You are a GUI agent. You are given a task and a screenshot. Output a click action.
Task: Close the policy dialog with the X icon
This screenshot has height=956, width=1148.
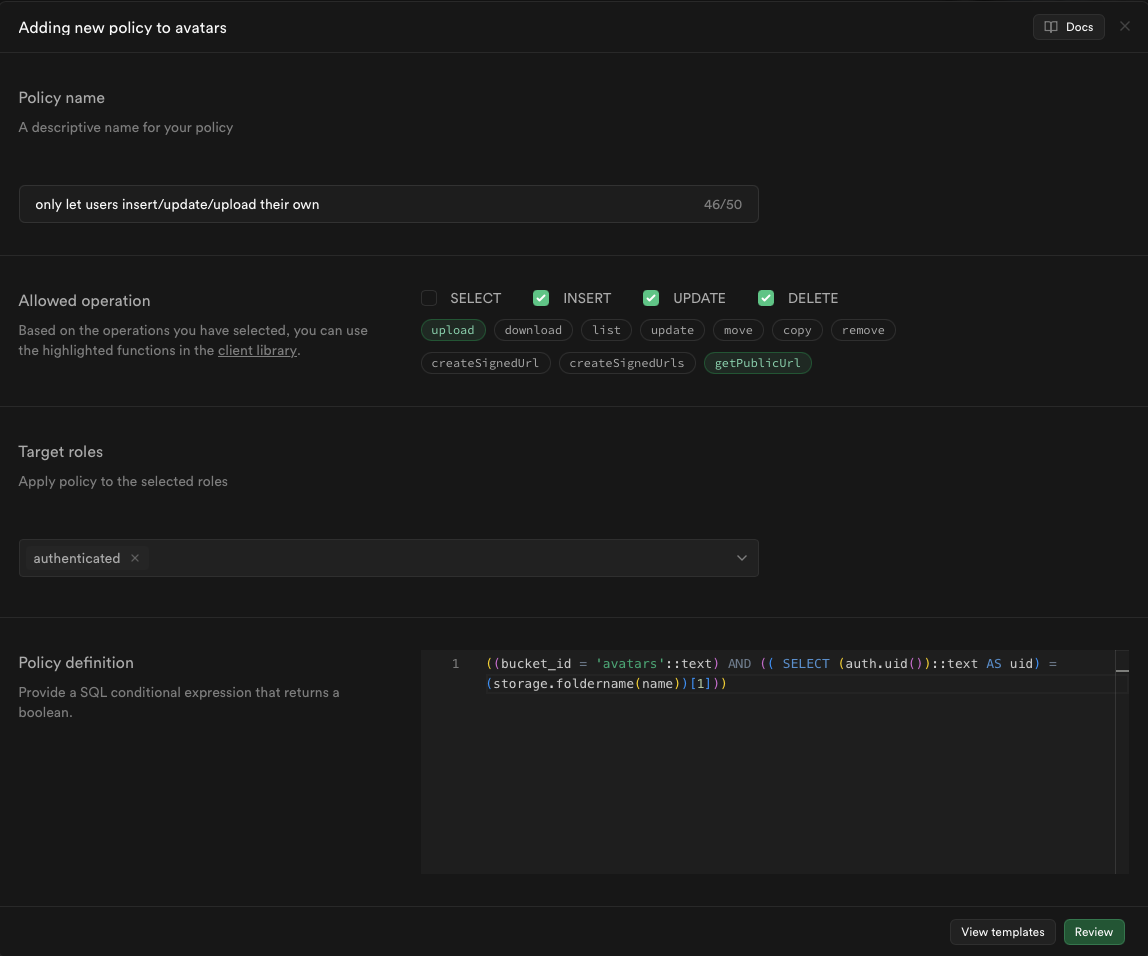1124,26
